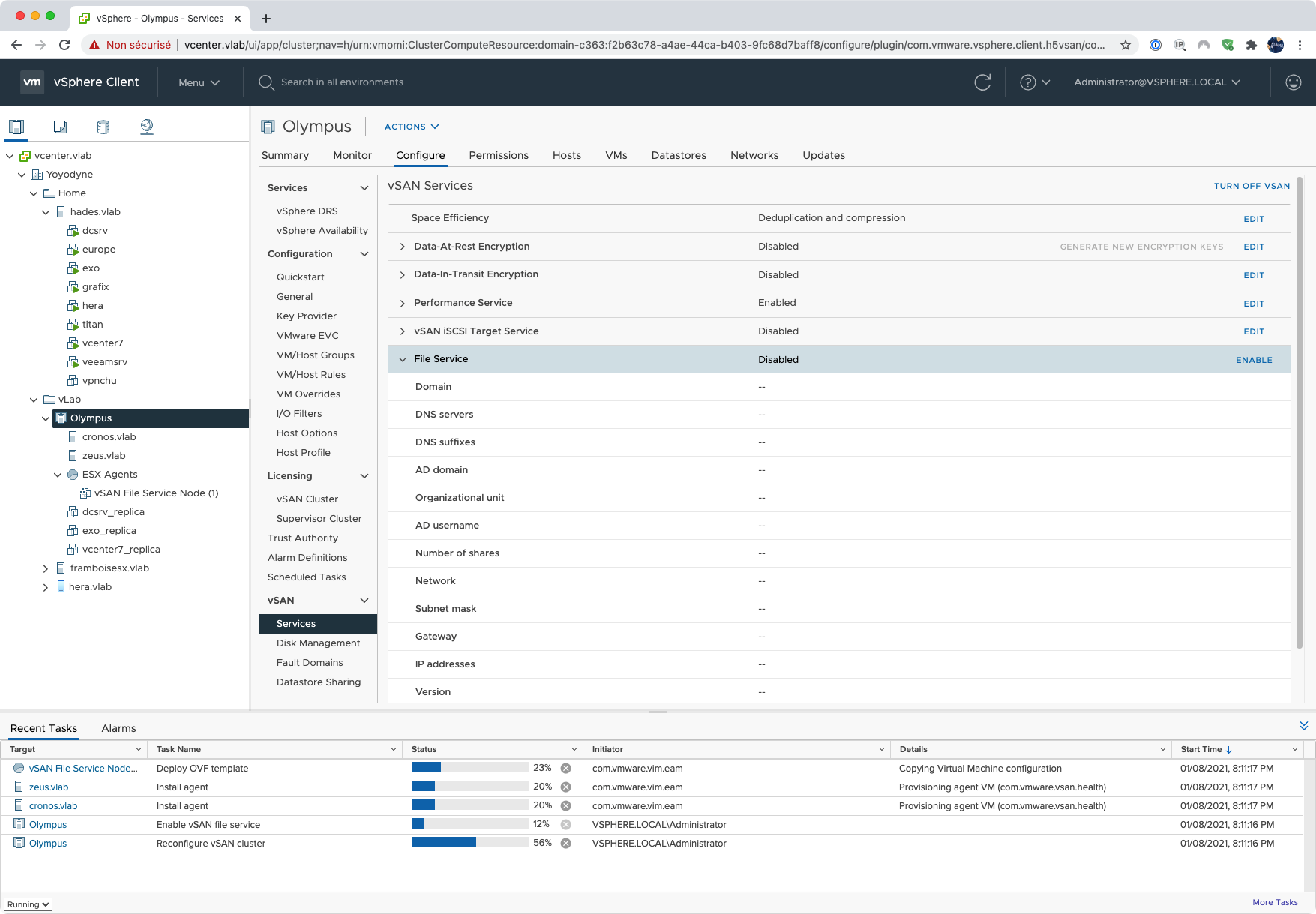1316x914 pixels.
Task: Click the Search in all environments field
Action: [x=342, y=82]
